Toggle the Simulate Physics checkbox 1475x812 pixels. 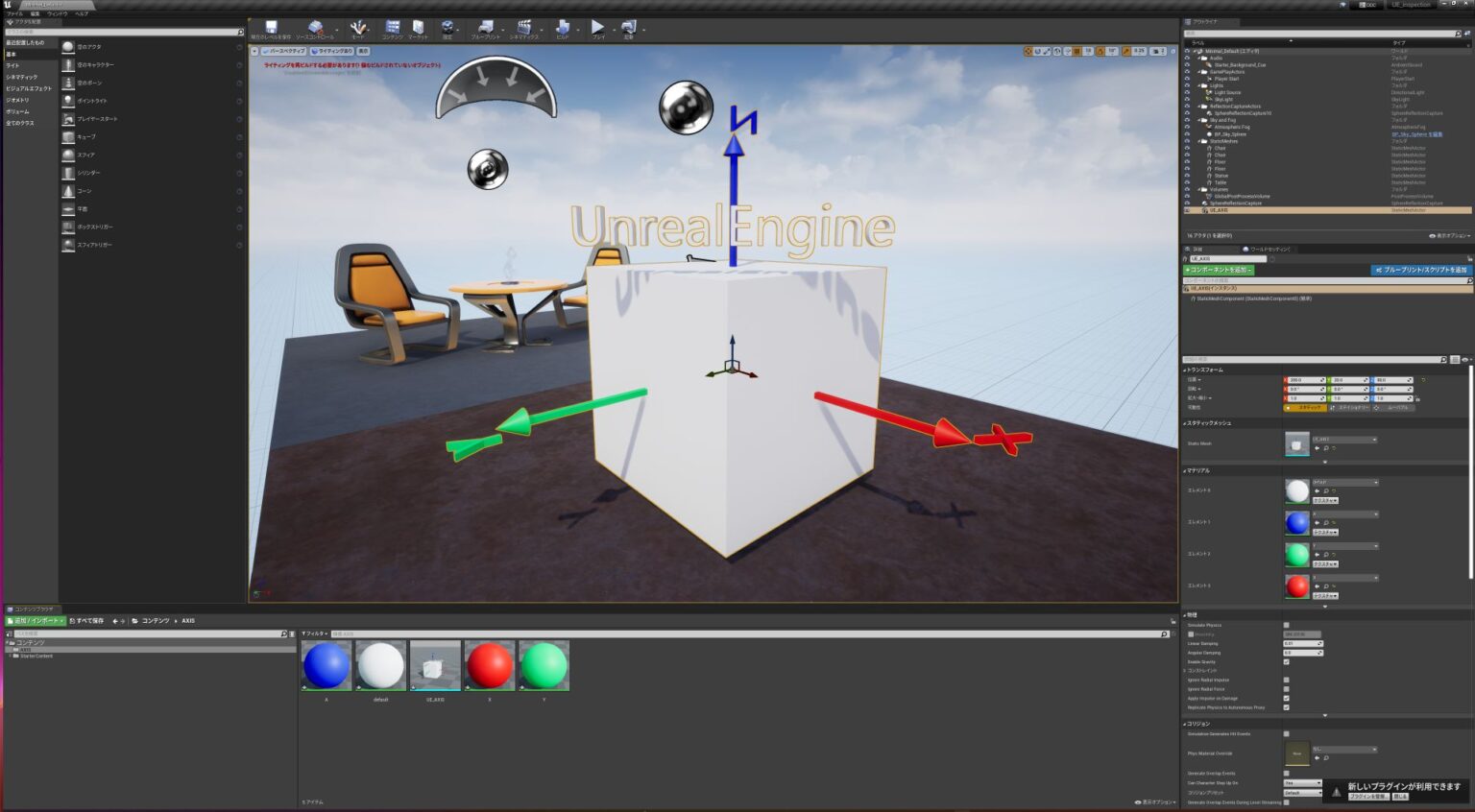1287,626
